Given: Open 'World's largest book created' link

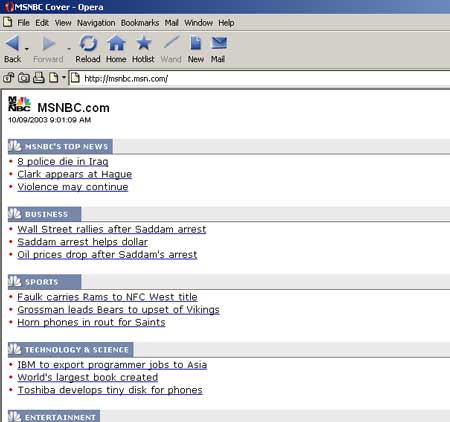Looking at the screenshot, I should tap(88, 377).
